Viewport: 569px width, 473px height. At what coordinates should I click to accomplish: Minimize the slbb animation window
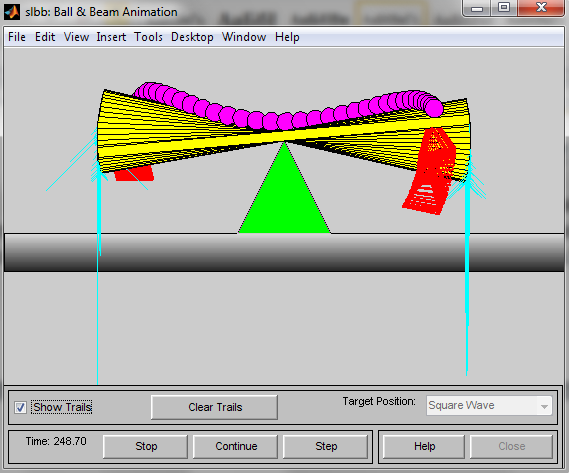(477, 8)
